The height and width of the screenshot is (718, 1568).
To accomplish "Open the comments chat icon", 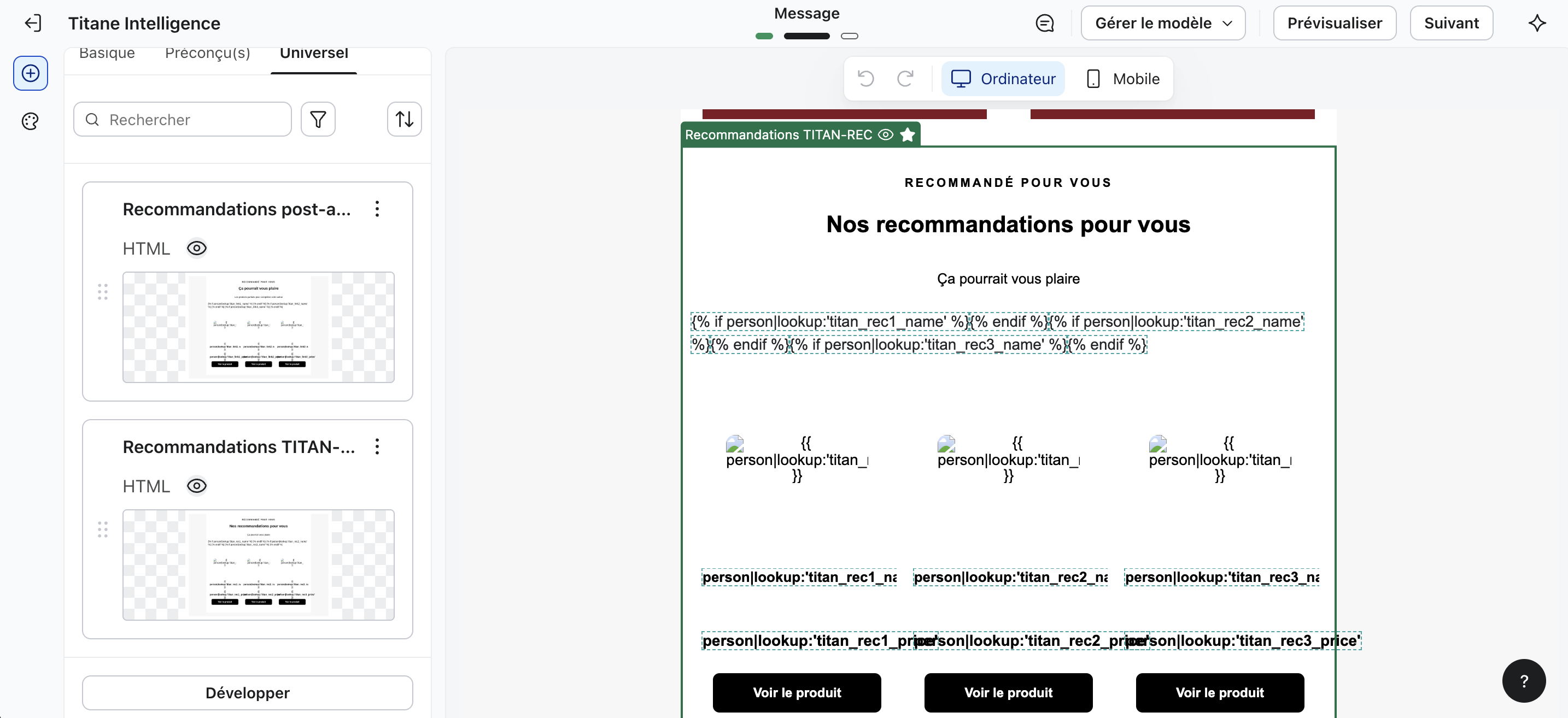I will tap(1045, 23).
